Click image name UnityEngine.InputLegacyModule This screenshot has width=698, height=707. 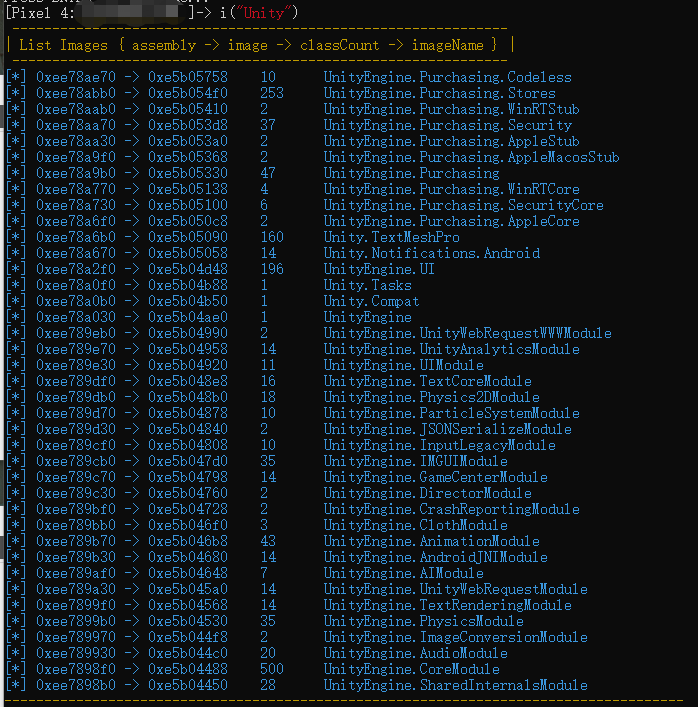(439, 445)
